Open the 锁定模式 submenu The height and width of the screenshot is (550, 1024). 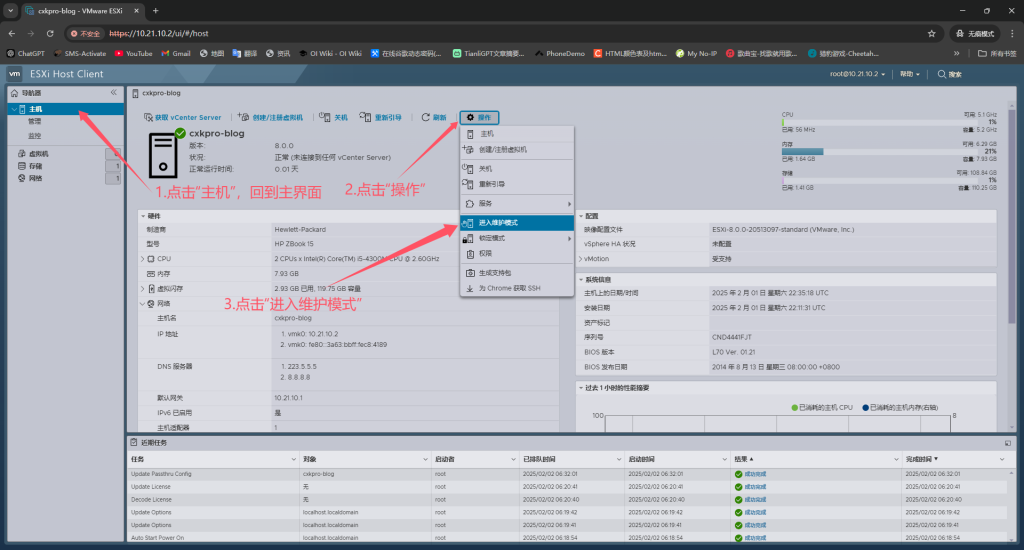[517, 238]
